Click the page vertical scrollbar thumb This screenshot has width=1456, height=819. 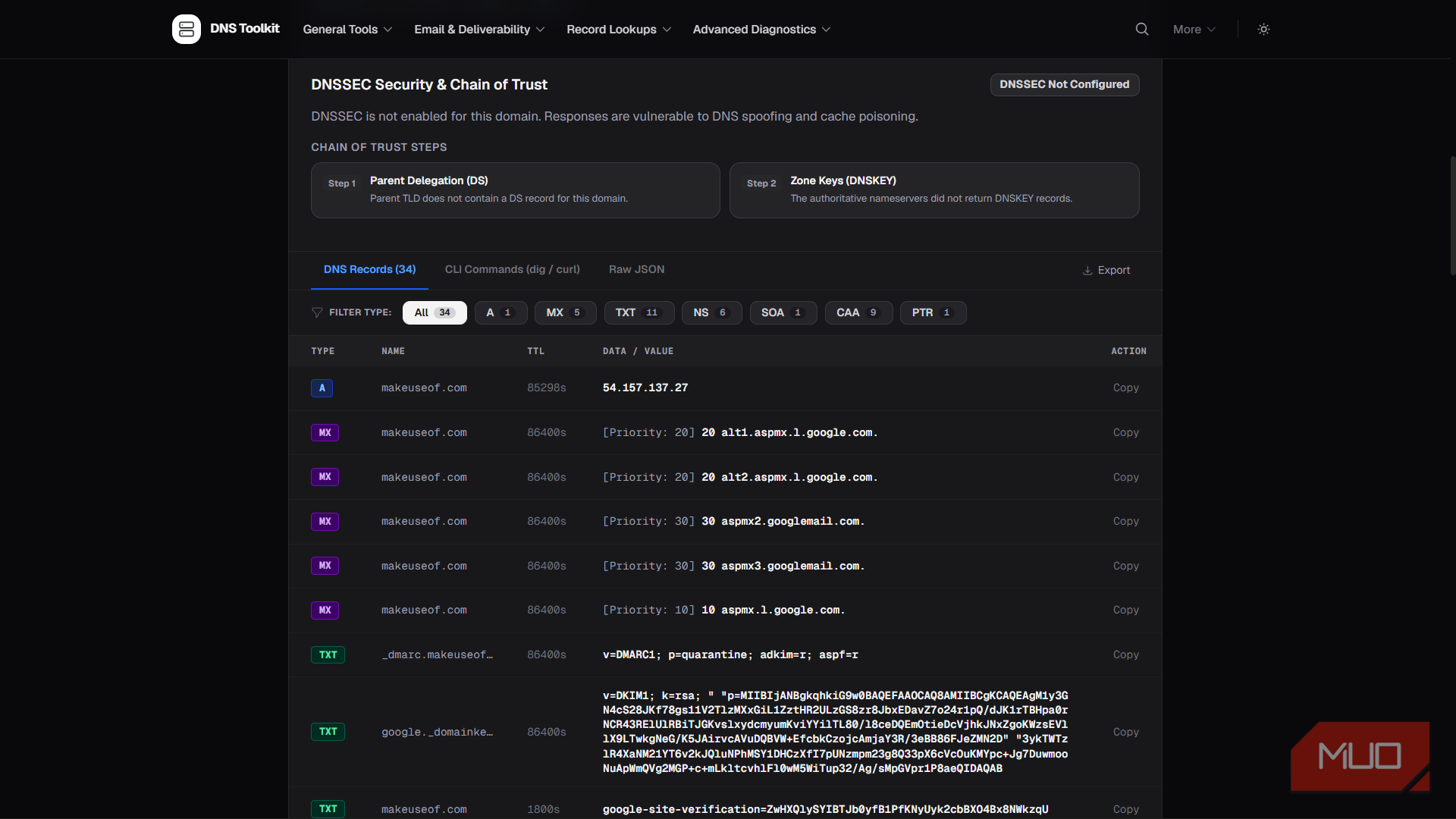(1452, 215)
